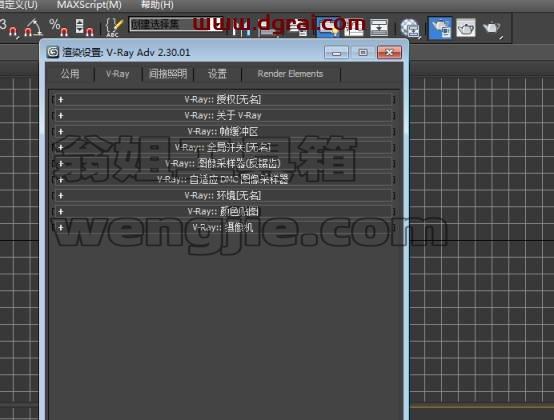
Task: Open the 帮助(H) menu
Action: [x=157, y=5]
